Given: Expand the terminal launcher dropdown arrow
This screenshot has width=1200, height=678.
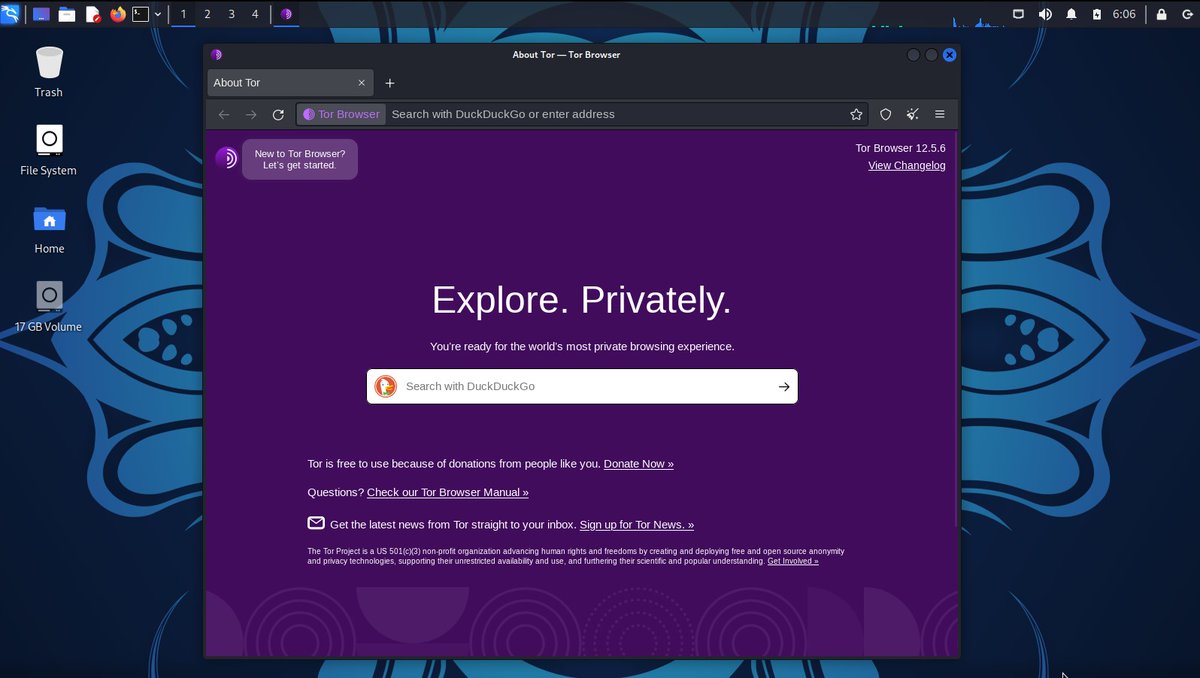Looking at the screenshot, I should (157, 14).
